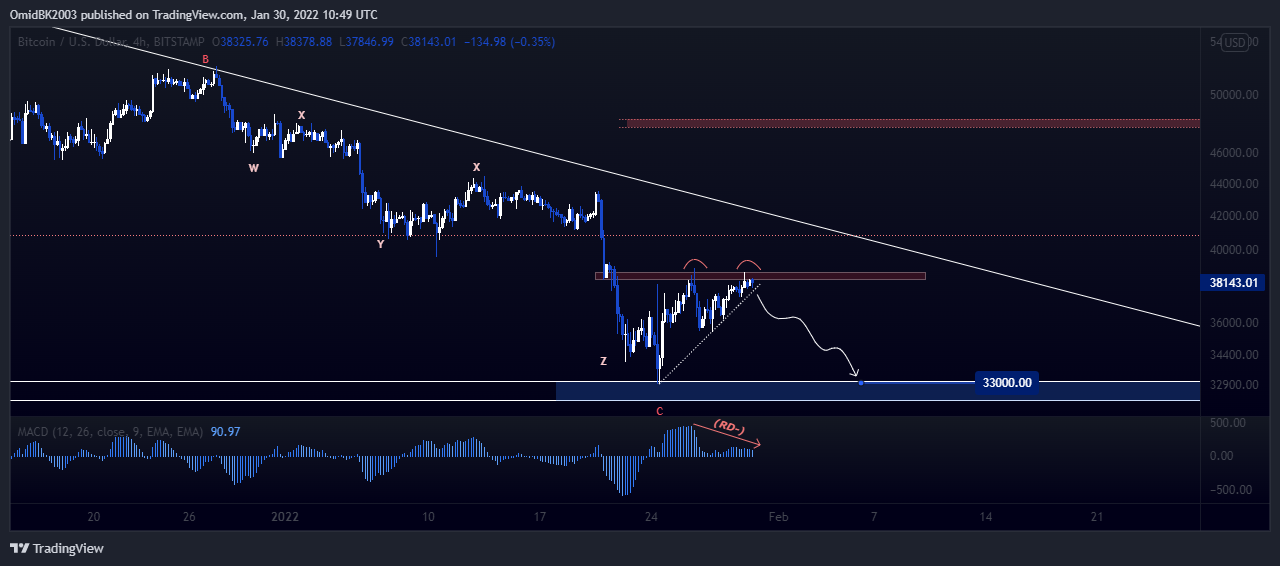Screen dimensions: 1280x566
Task: Click the wave label W
Action: [x=254, y=168]
